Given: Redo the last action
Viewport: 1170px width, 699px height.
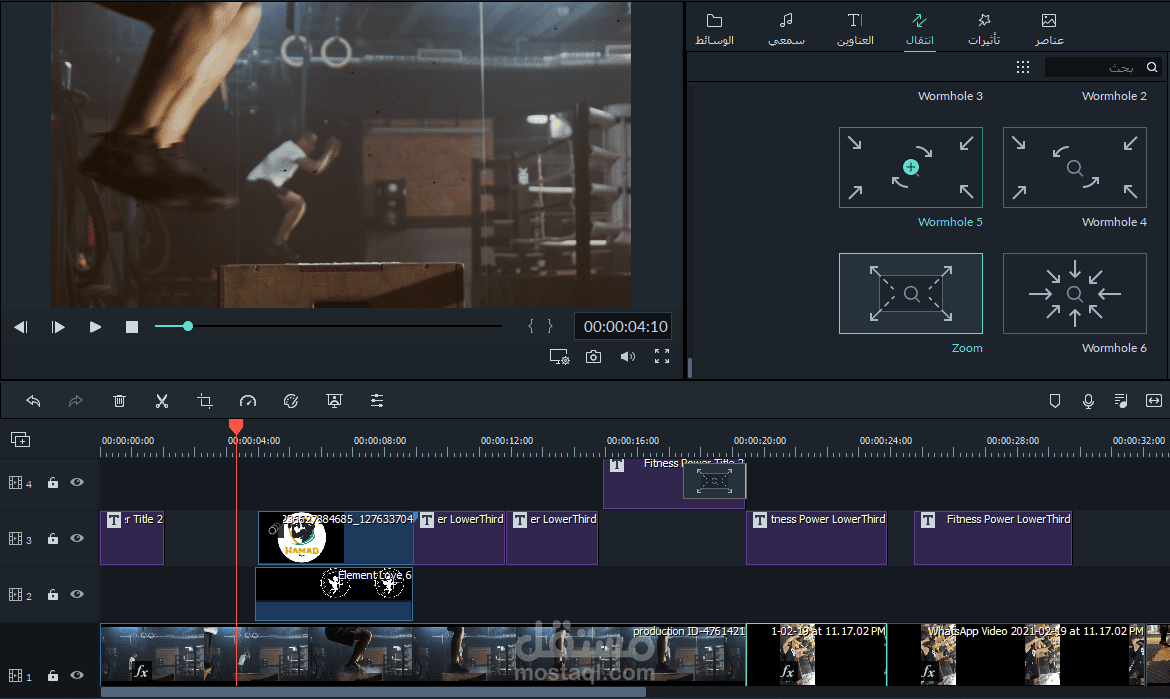Looking at the screenshot, I should tap(75, 401).
